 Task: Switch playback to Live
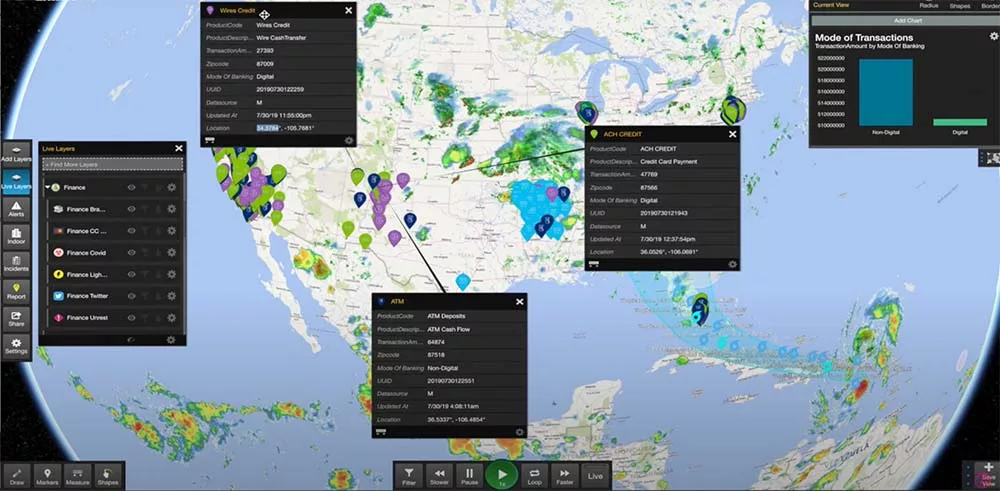(595, 476)
